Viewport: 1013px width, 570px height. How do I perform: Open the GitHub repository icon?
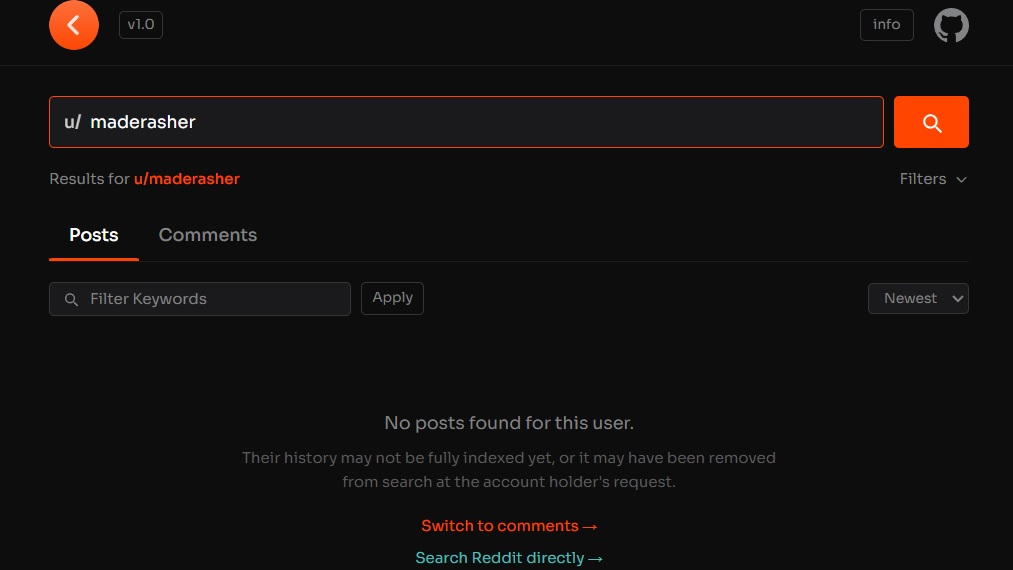[x=951, y=25]
